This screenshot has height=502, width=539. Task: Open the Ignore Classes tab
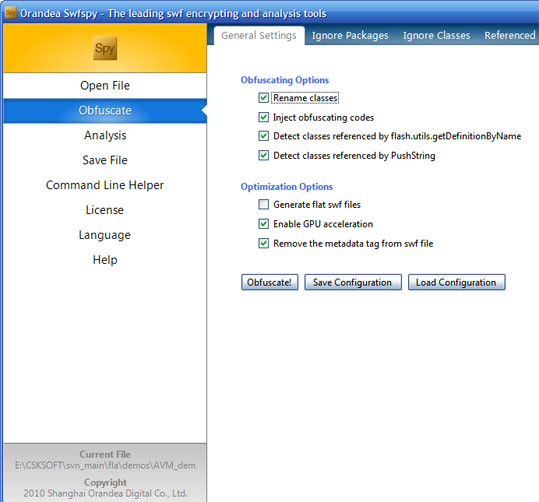click(436, 35)
